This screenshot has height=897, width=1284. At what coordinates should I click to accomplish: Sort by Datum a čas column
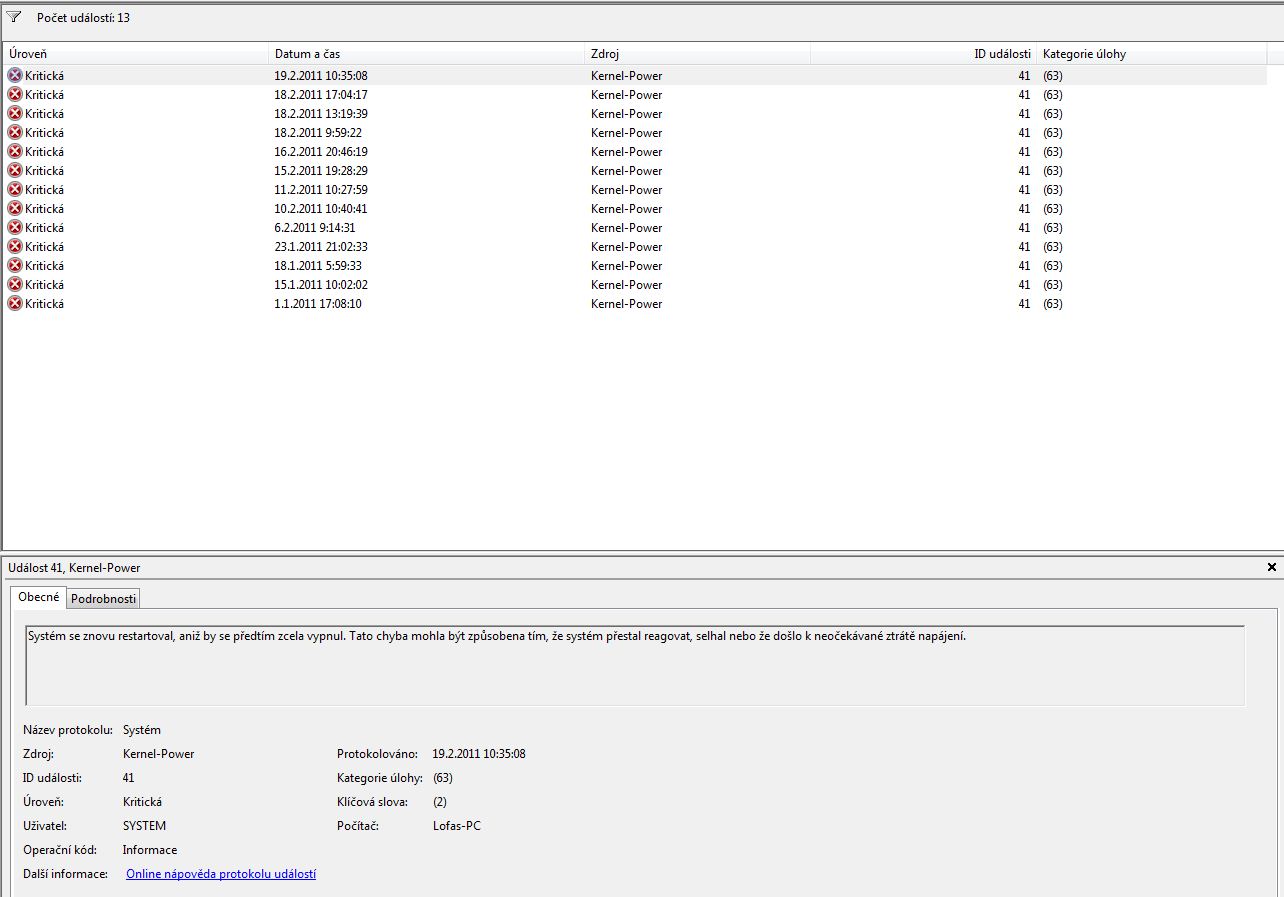tap(426, 54)
